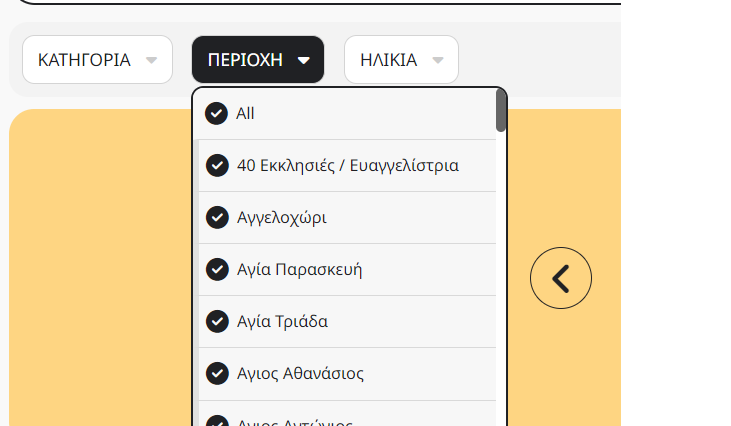Click the checkmark icon next to Αγιος Αθανάσιος
The width and height of the screenshot is (731, 426).
coord(217,373)
